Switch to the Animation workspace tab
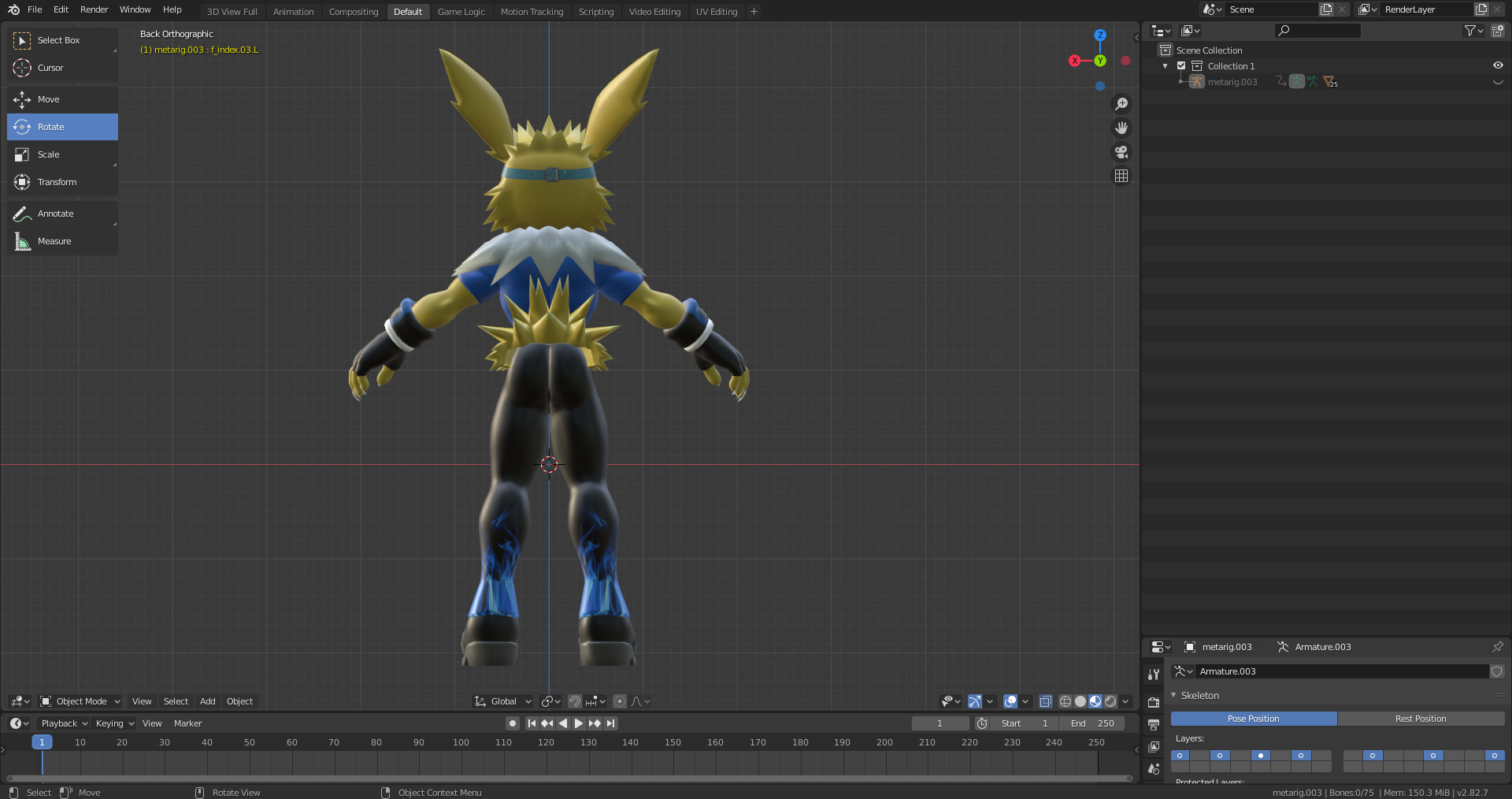The image size is (1512, 799). (293, 12)
